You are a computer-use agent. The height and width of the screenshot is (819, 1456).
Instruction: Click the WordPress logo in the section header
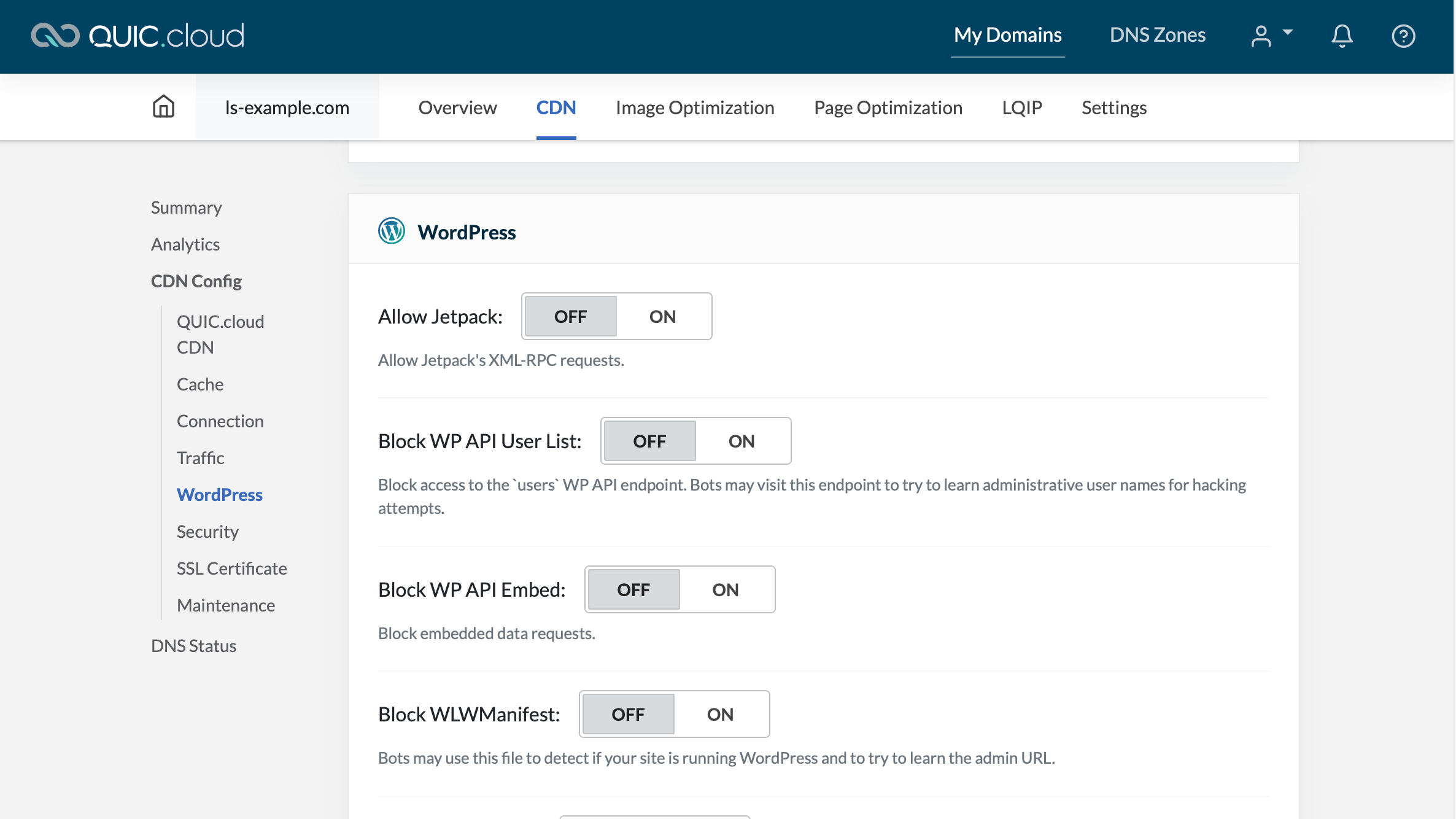pyautogui.click(x=391, y=231)
